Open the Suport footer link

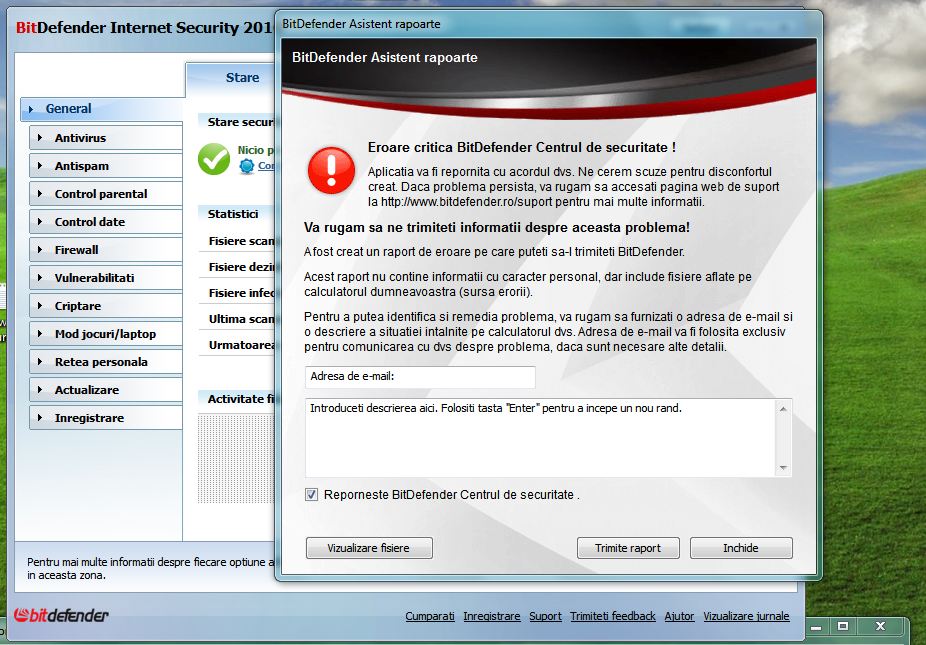545,616
